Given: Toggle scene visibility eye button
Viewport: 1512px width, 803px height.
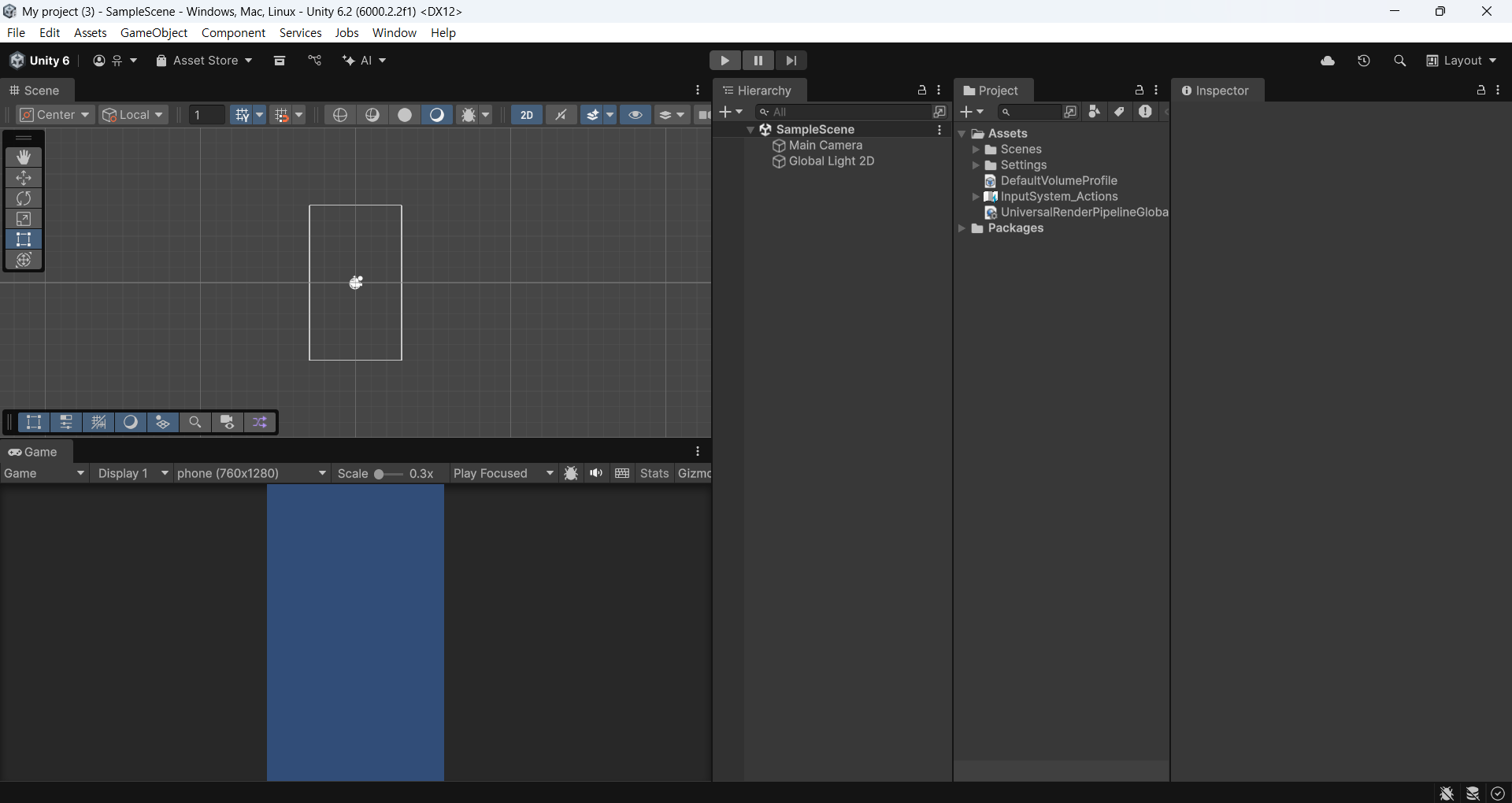Looking at the screenshot, I should (x=636, y=115).
